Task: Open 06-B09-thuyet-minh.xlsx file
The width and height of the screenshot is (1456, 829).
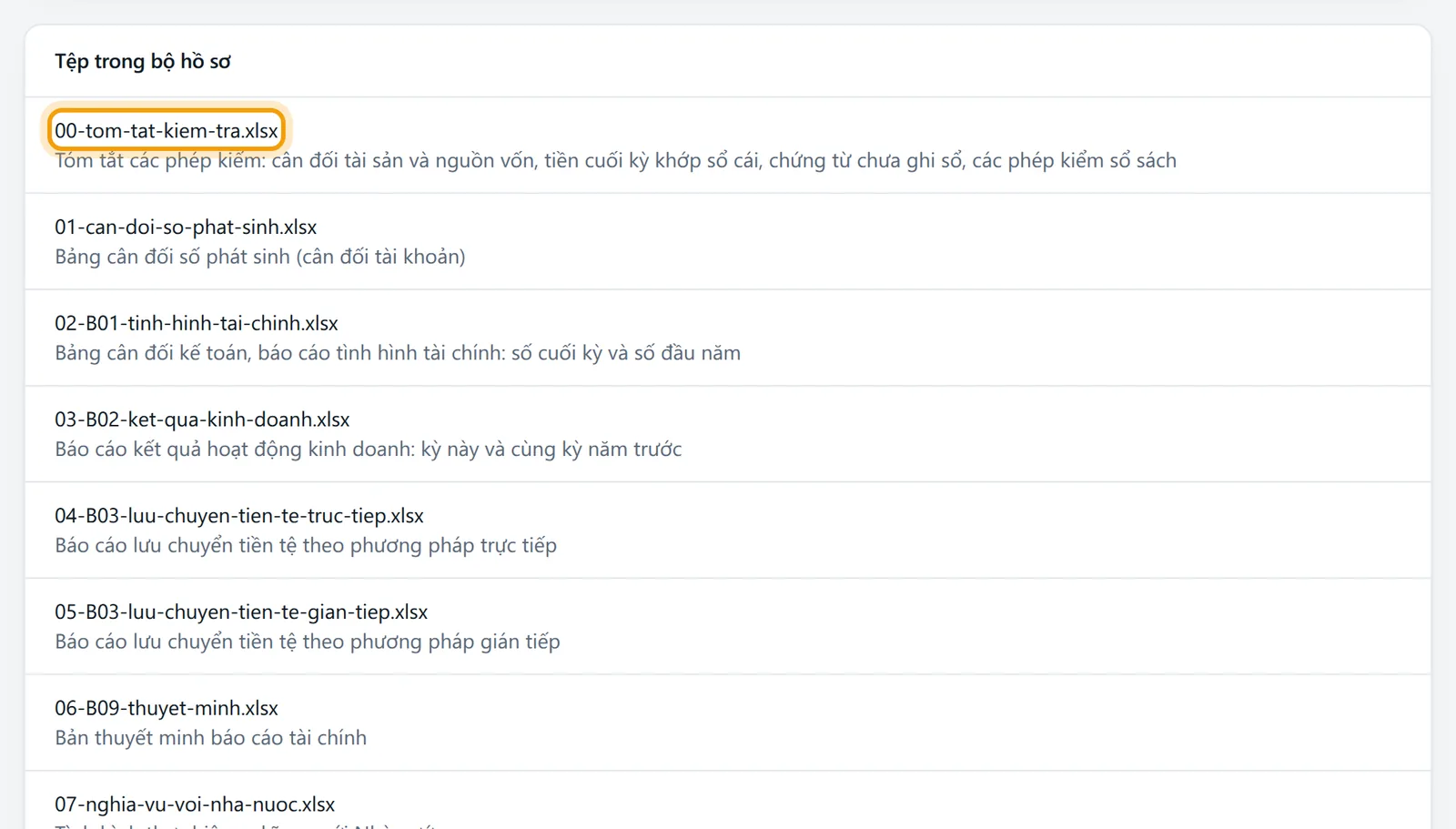Action: pyautogui.click(x=167, y=708)
